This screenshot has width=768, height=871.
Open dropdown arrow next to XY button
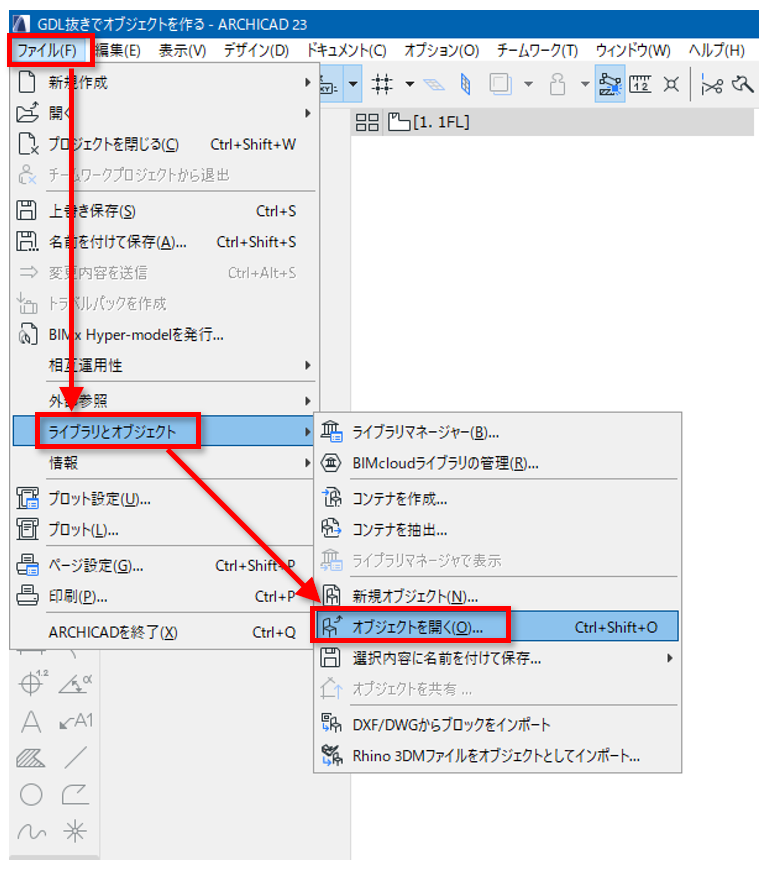[353, 84]
